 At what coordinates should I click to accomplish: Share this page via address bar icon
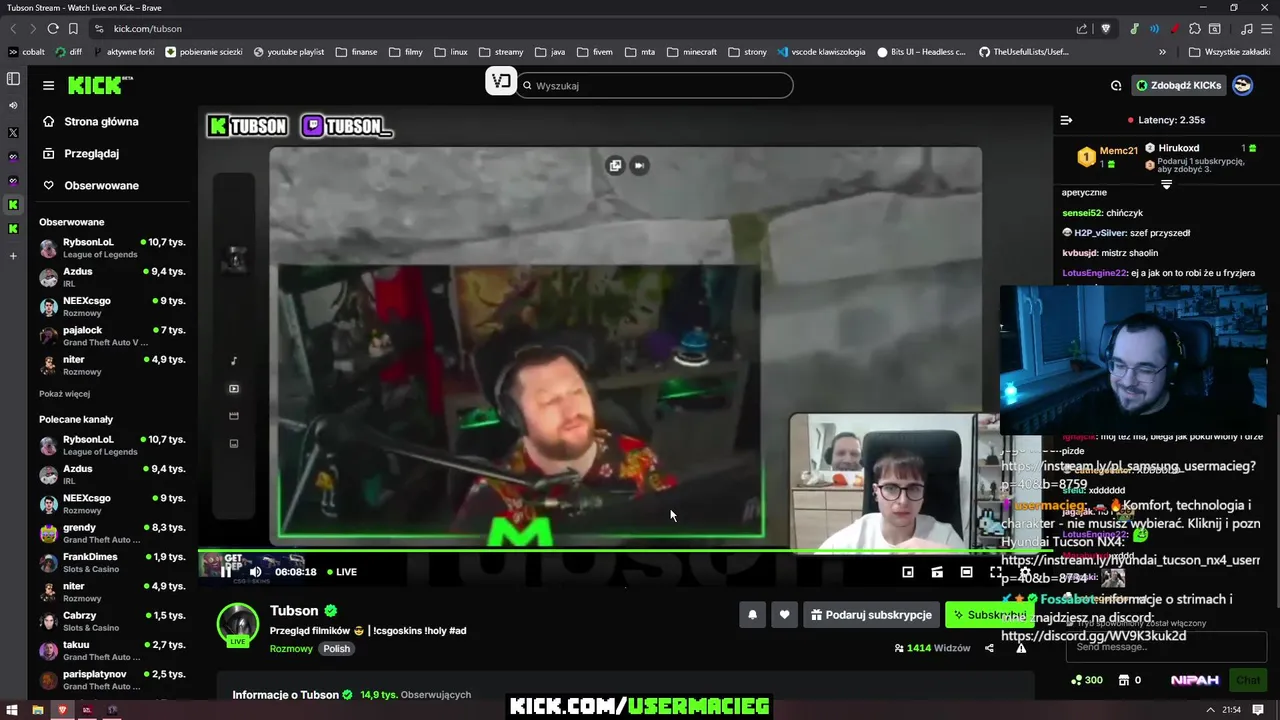pyautogui.click(x=1082, y=29)
